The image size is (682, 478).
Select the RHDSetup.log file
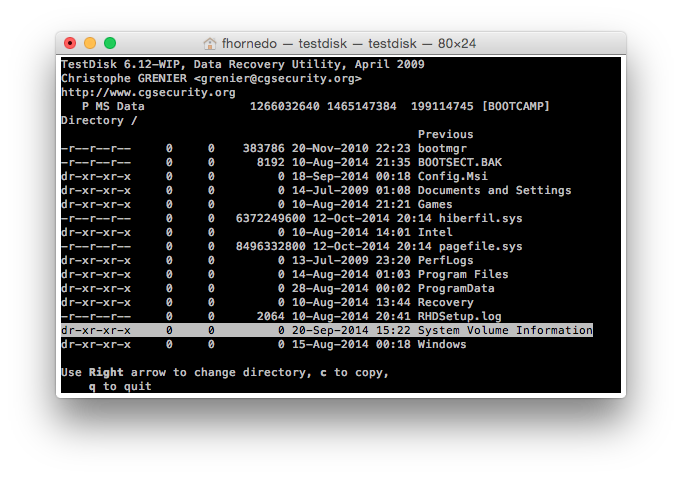pos(281,316)
